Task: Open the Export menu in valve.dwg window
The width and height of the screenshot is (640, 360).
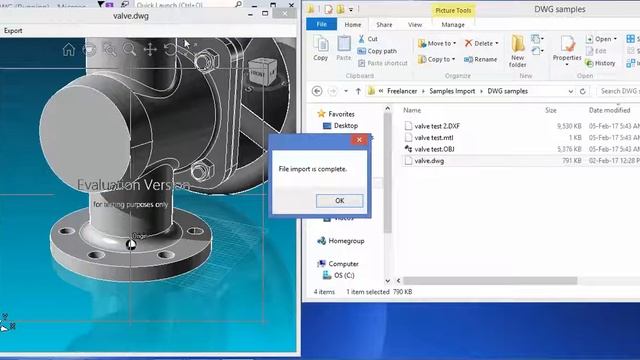Action: (x=13, y=31)
